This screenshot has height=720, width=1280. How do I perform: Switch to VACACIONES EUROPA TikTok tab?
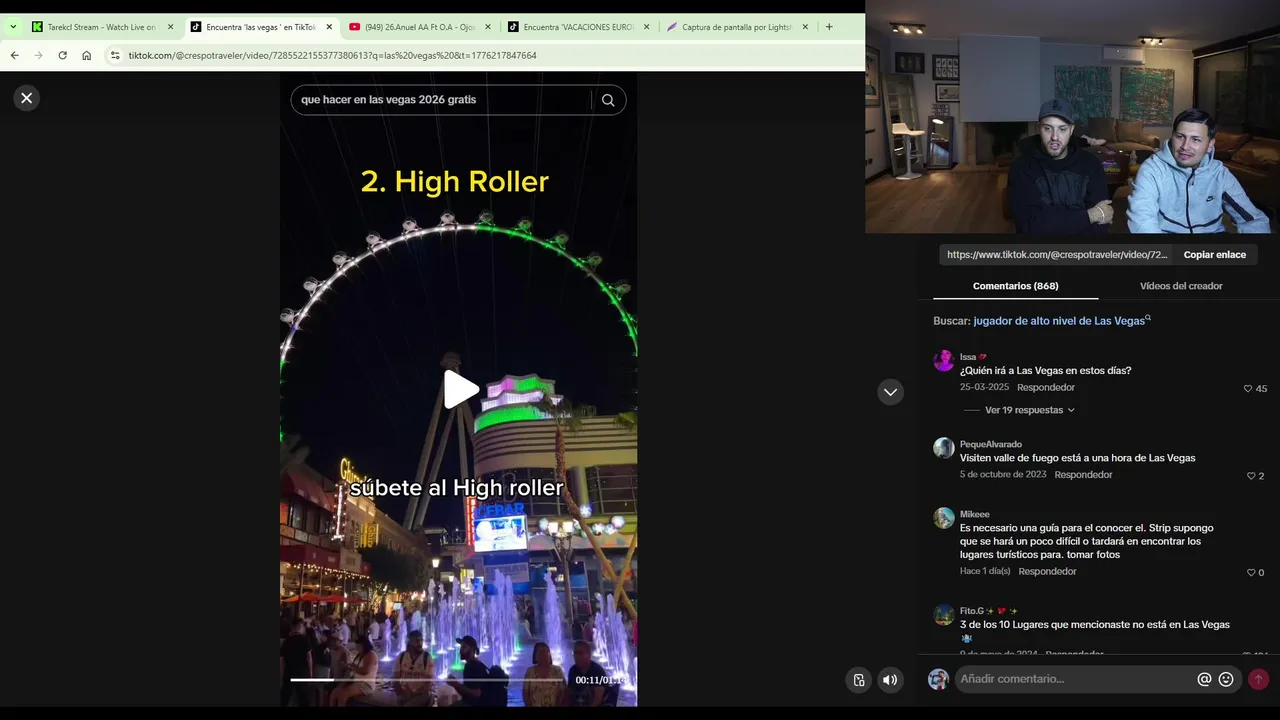tap(578, 27)
